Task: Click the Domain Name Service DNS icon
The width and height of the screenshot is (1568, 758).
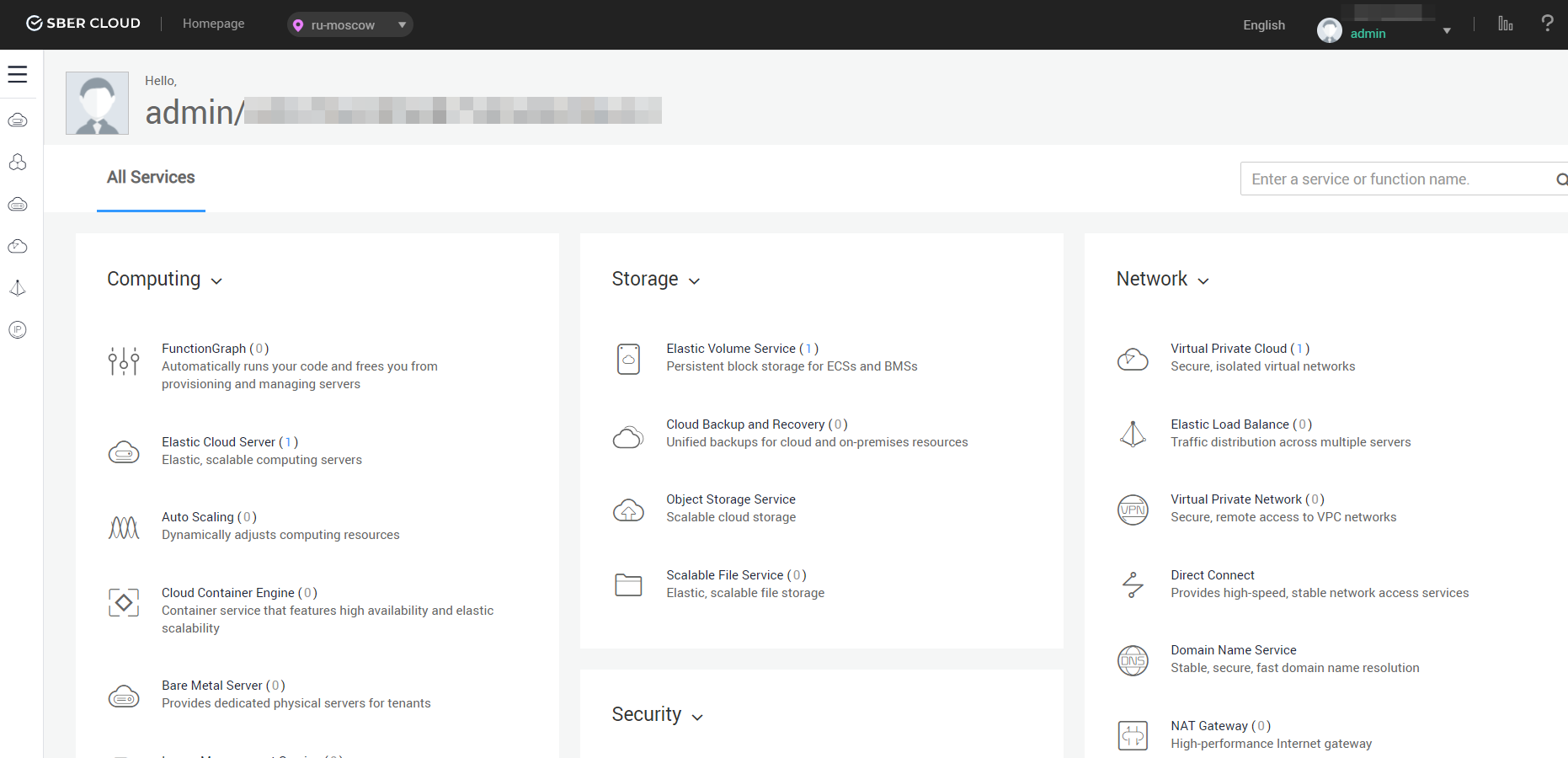Action: (x=1133, y=660)
